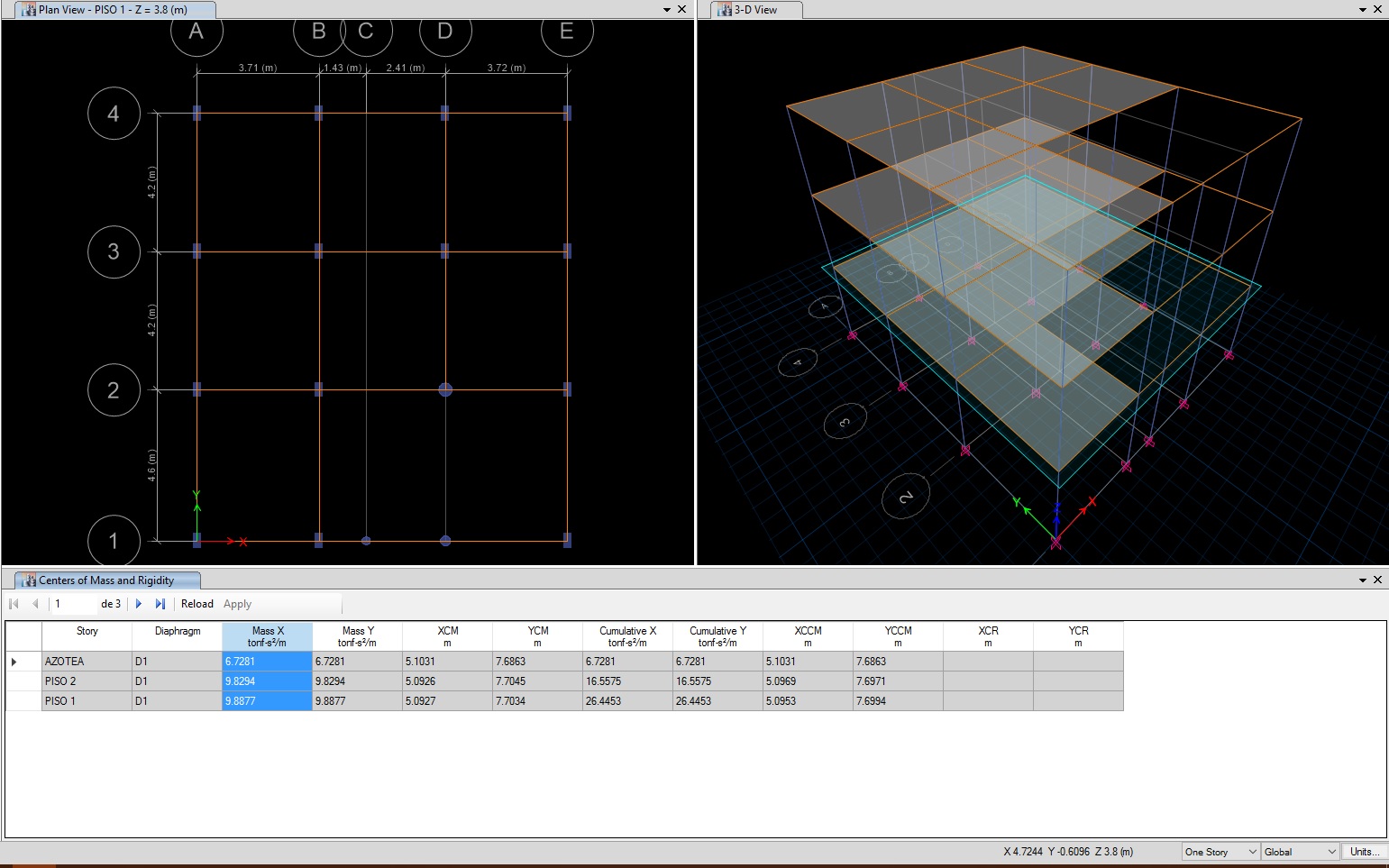Click the grid bubble labeled 3
1389x868 pixels.
point(114,251)
